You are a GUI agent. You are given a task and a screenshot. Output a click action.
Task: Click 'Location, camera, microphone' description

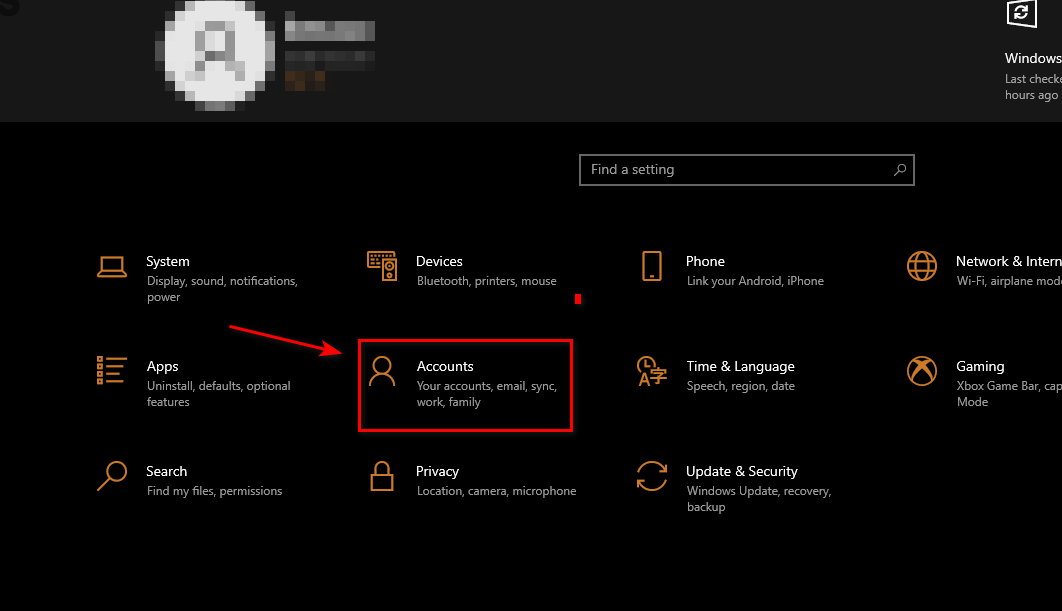pos(496,491)
